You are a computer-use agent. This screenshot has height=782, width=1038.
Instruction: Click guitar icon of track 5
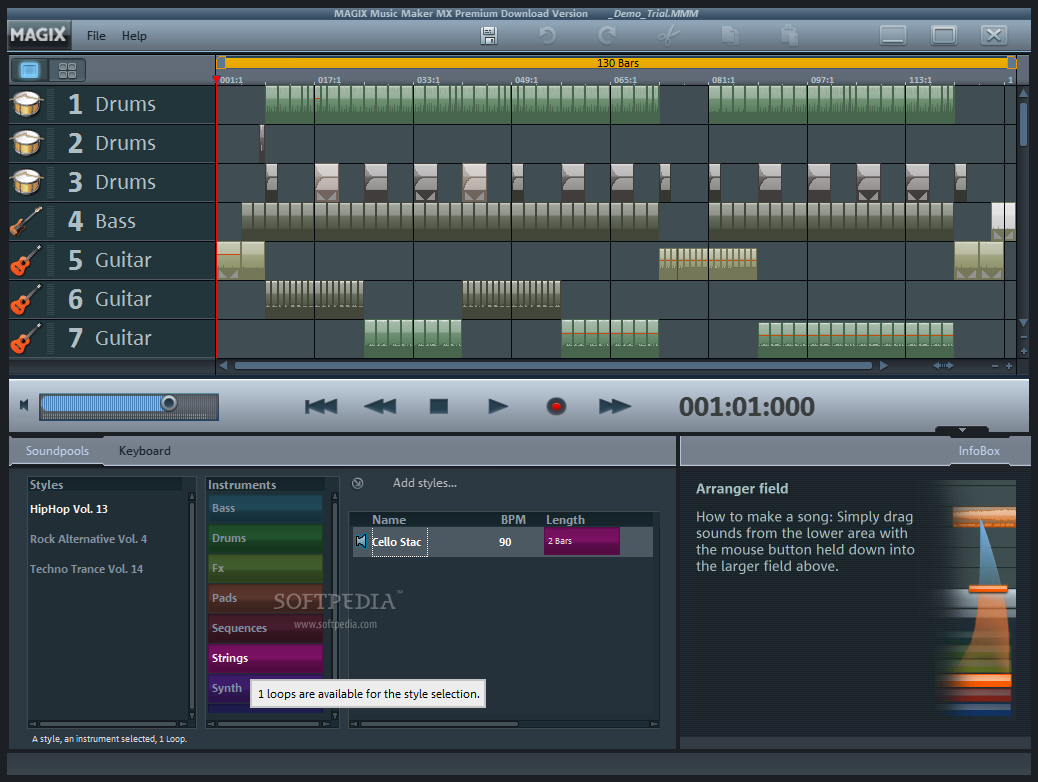click(x=26, y=260)
